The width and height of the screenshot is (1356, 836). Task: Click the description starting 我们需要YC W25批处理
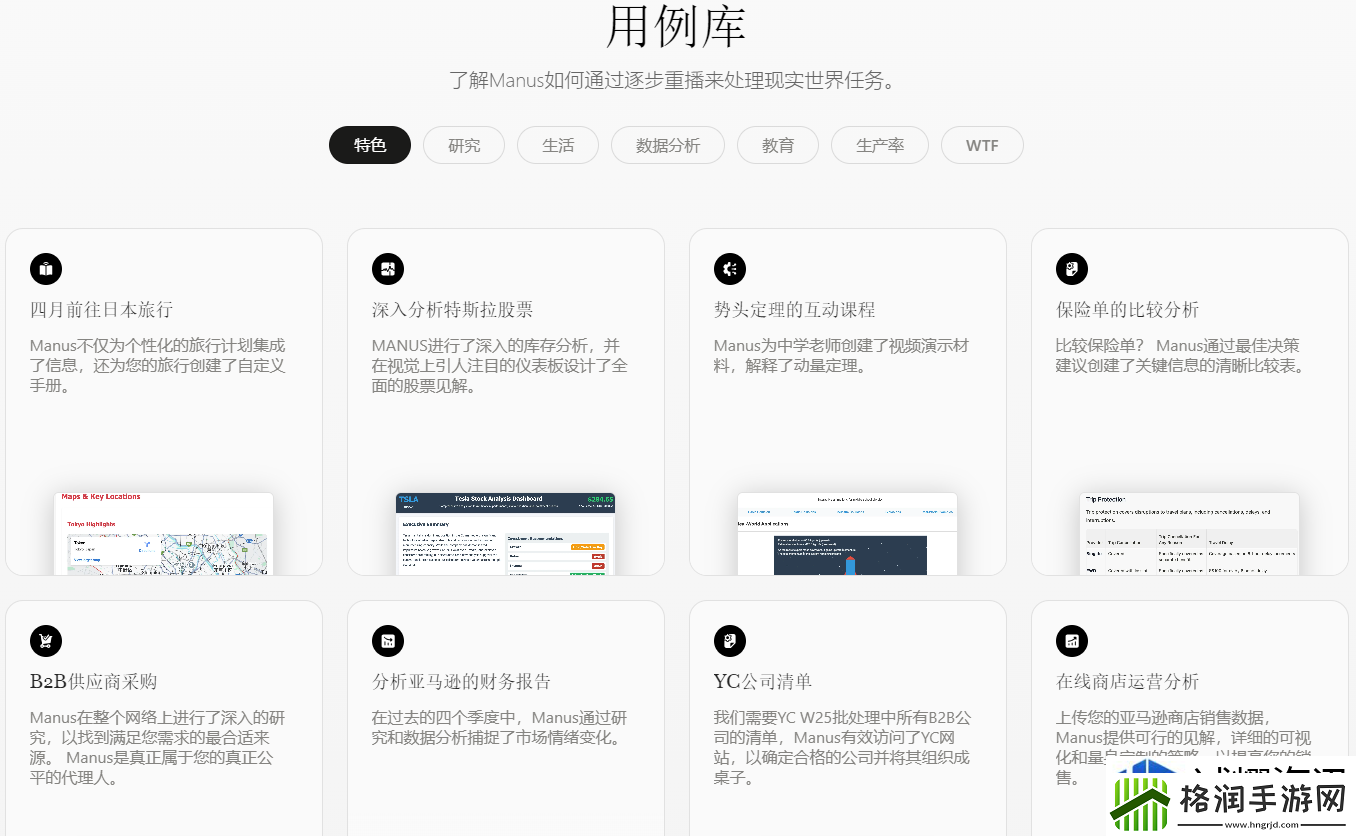(842, 748)
